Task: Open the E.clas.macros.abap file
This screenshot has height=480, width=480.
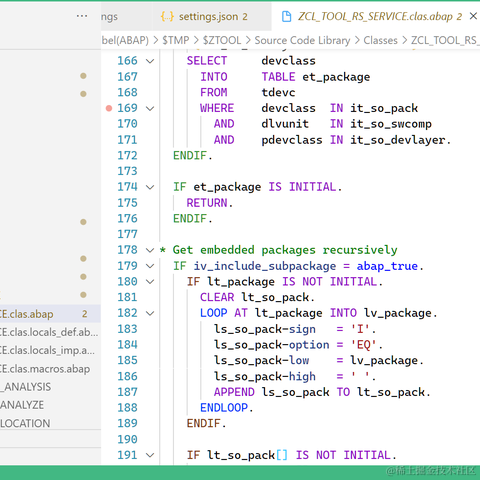Action: pos(50,369)
